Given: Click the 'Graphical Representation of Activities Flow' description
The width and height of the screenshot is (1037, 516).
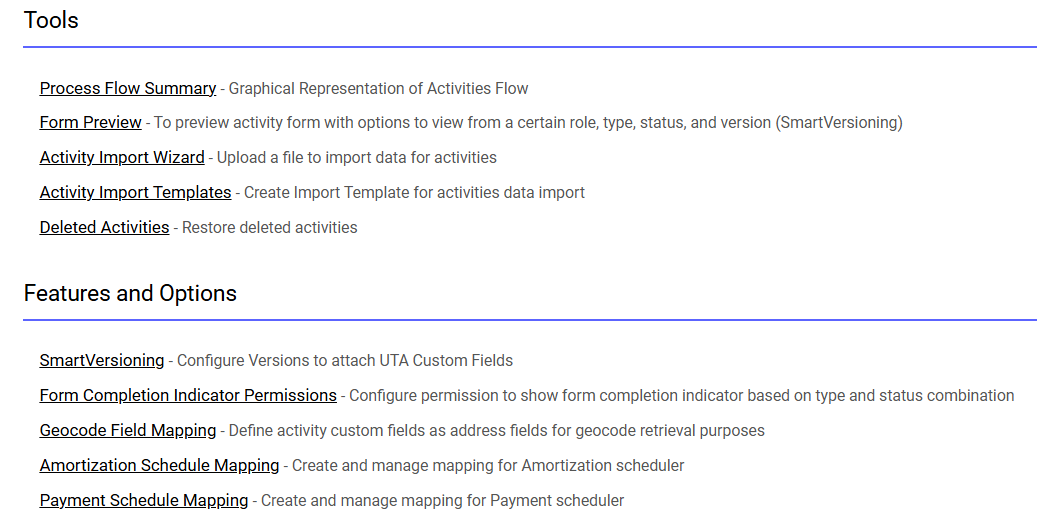Looking at the screenshot, I should click(x=378, y=88).
